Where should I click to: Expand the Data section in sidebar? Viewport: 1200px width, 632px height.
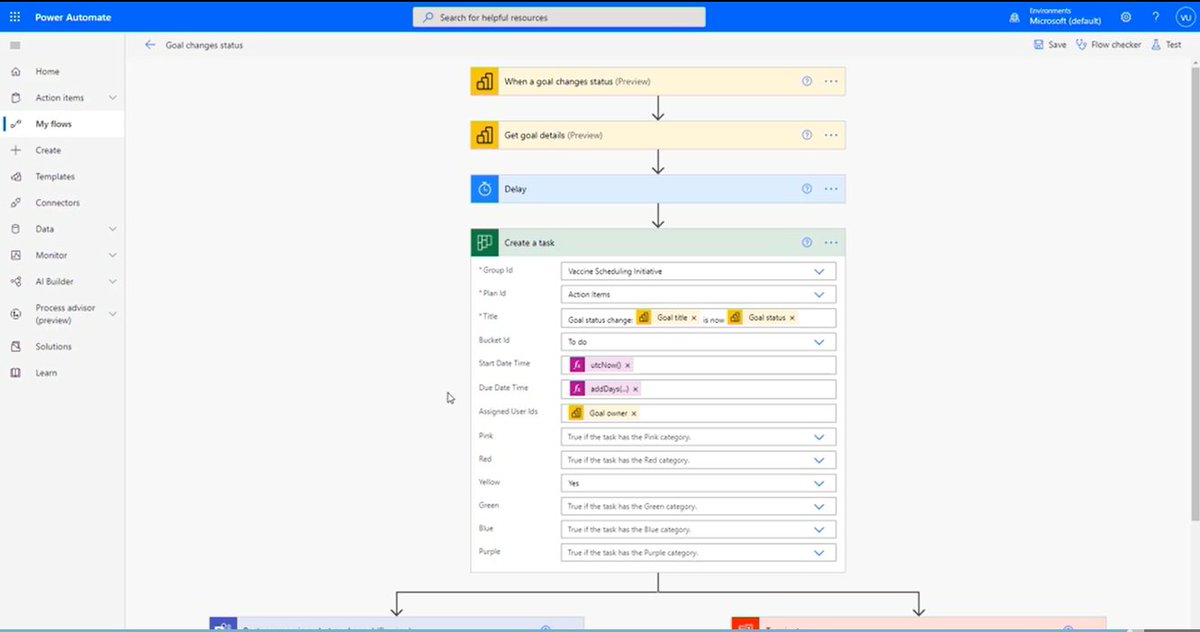tap(112, 229)
